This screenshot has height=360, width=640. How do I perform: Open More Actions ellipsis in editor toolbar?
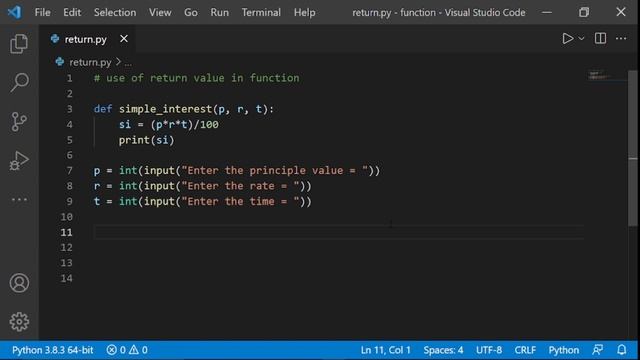[621, 38]
